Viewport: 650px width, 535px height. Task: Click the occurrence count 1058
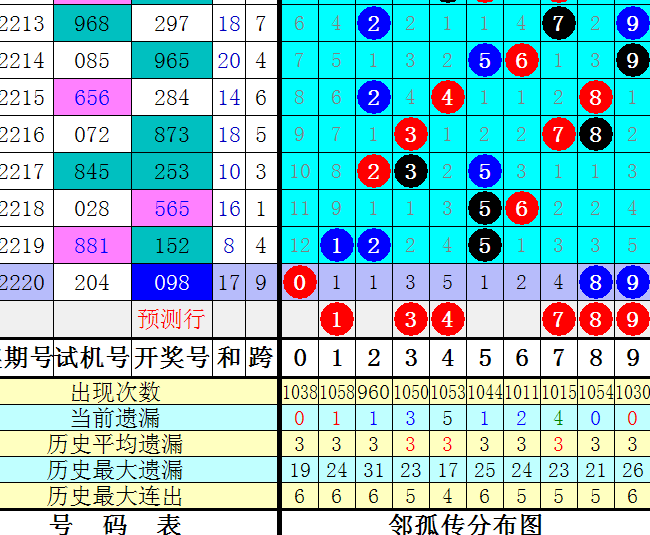coord(337,392)
